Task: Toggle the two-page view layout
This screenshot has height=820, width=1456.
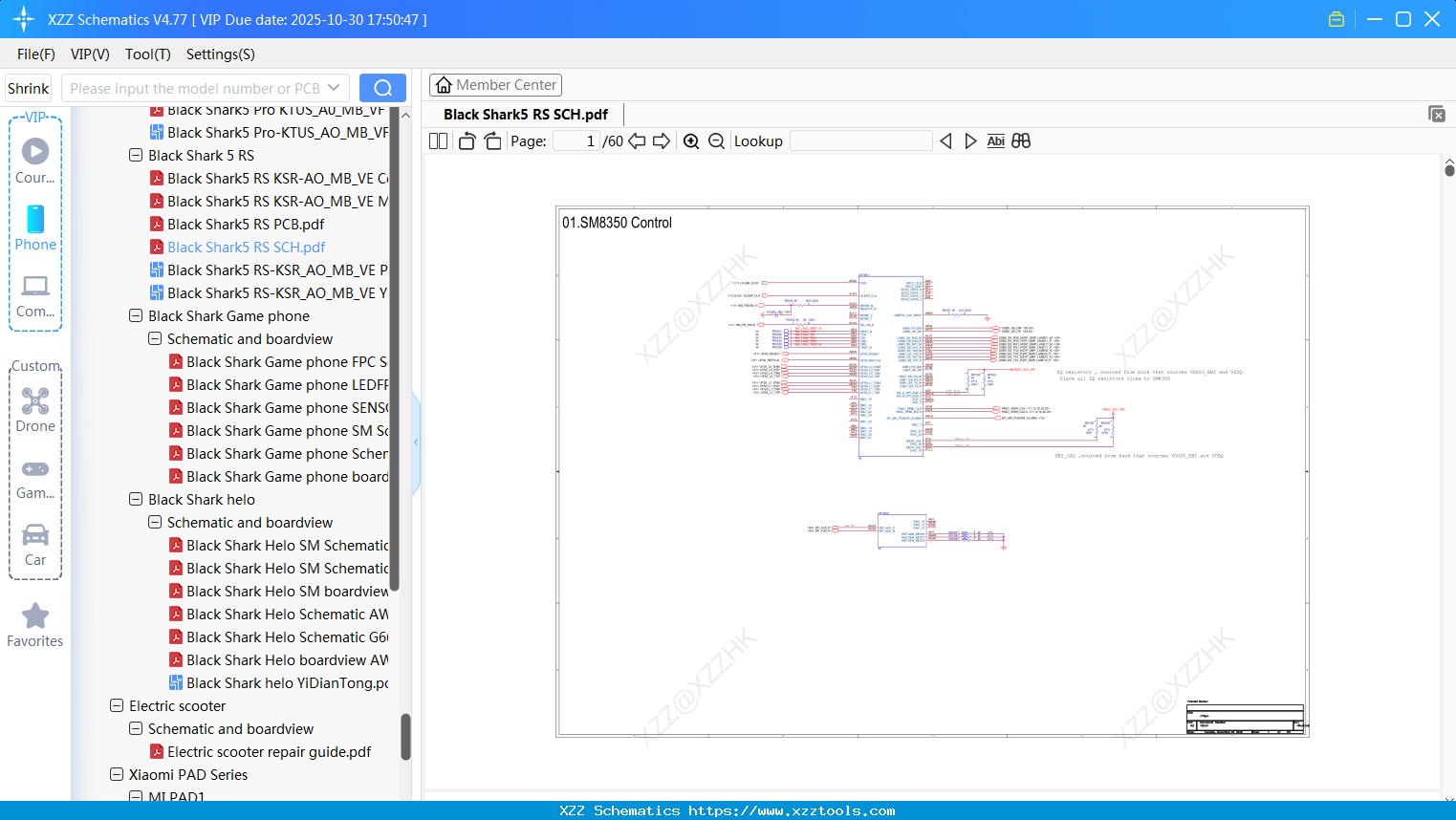Action: click(x=438, y=141)
